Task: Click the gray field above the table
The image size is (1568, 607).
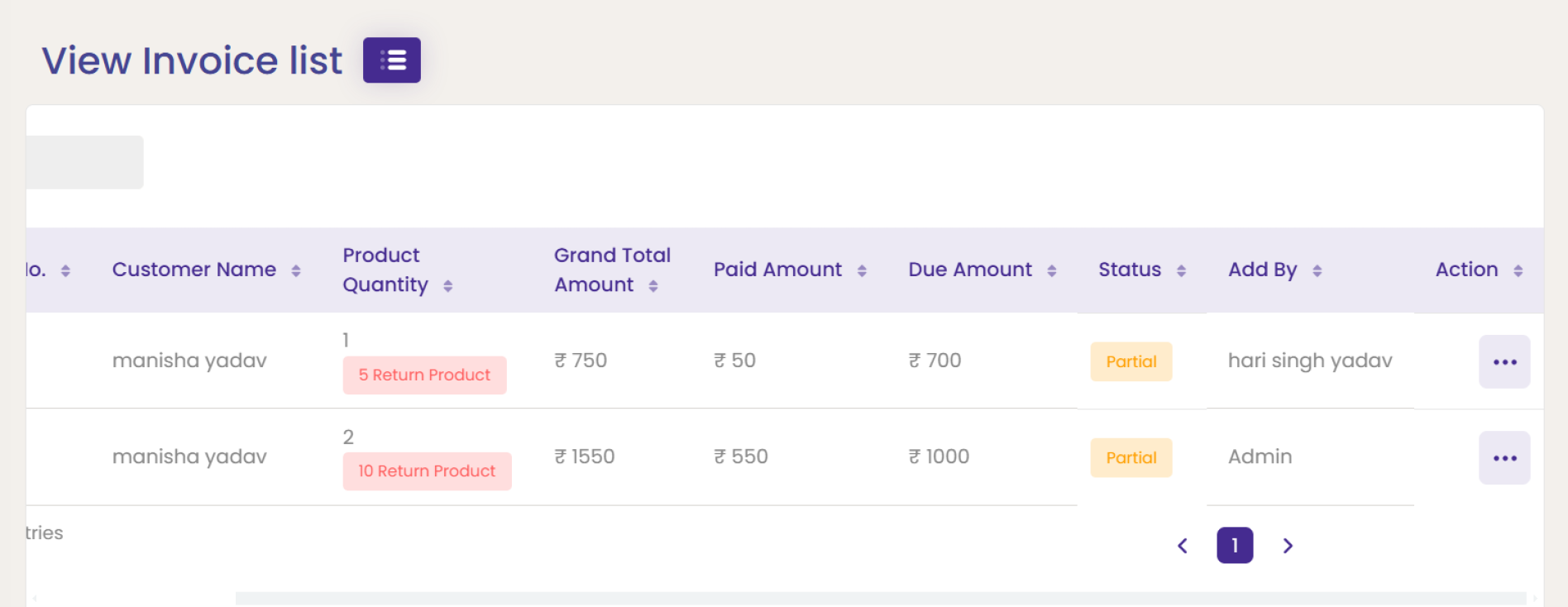Action: 84,162
